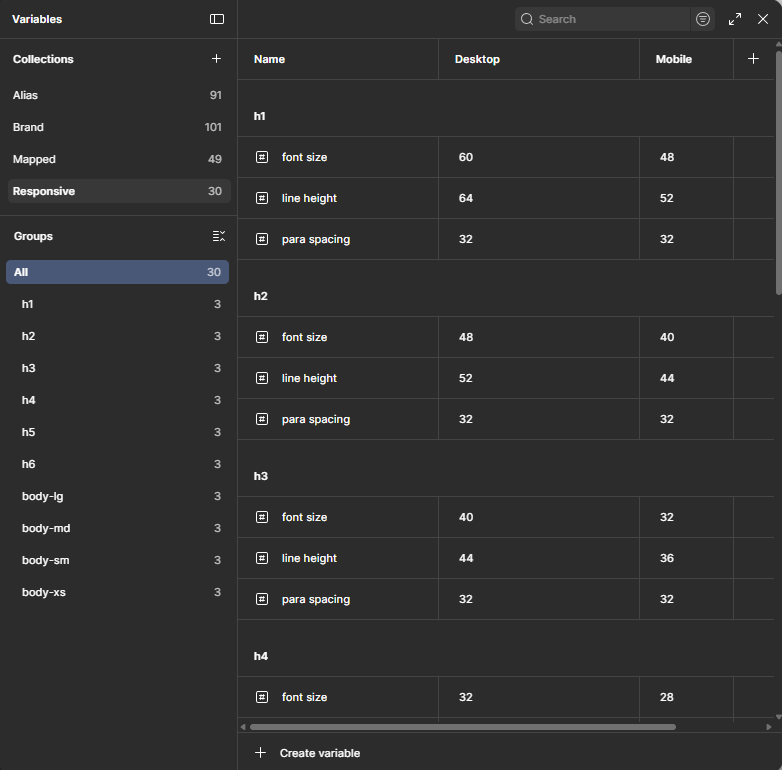Click h3 font size Desktop value 40

(539, 517)
